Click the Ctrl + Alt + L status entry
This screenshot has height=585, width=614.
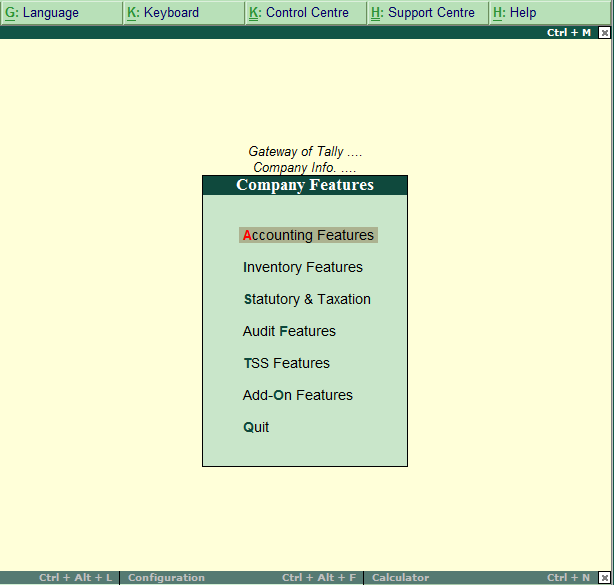pos(76,578)
